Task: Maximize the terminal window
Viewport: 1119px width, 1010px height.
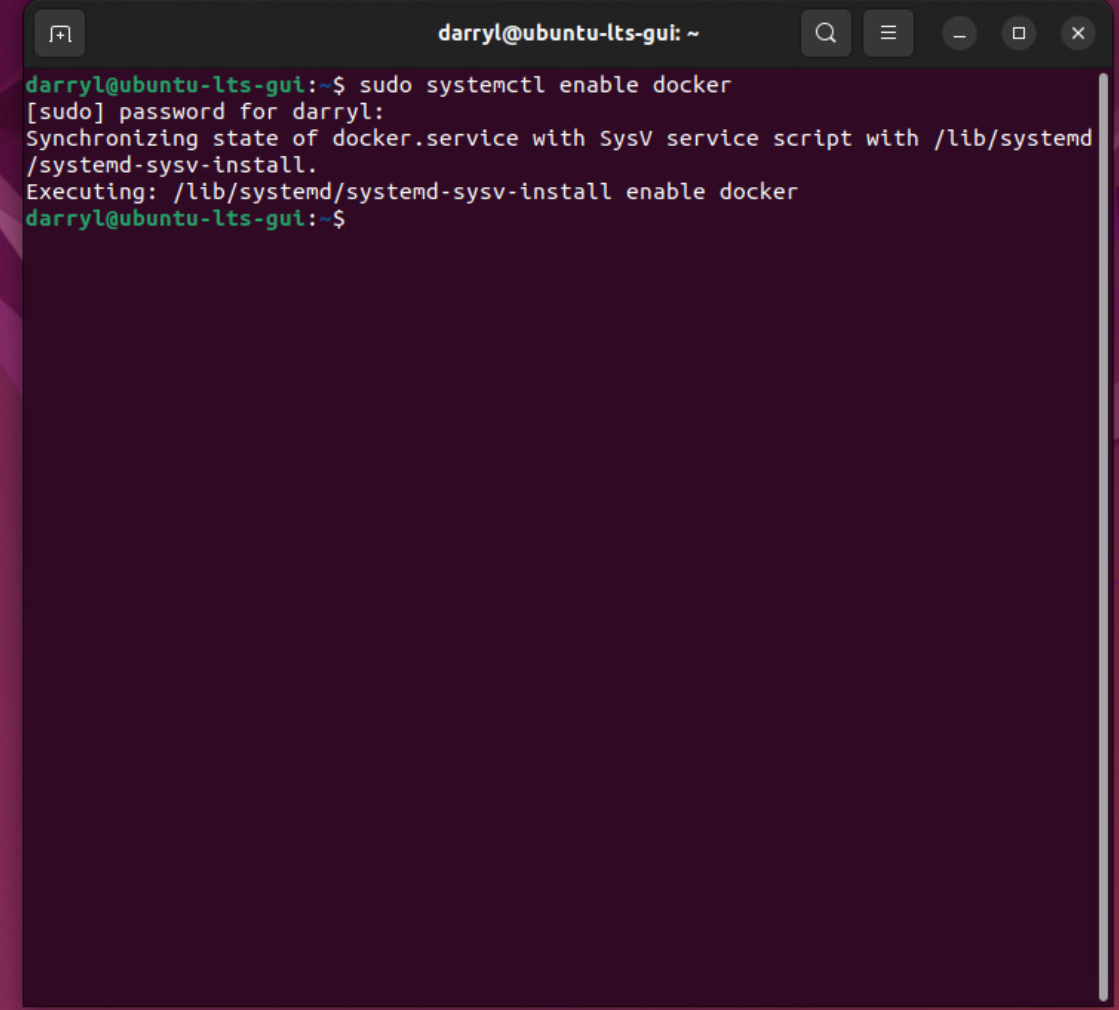Action: click(x=1018, y=34)
